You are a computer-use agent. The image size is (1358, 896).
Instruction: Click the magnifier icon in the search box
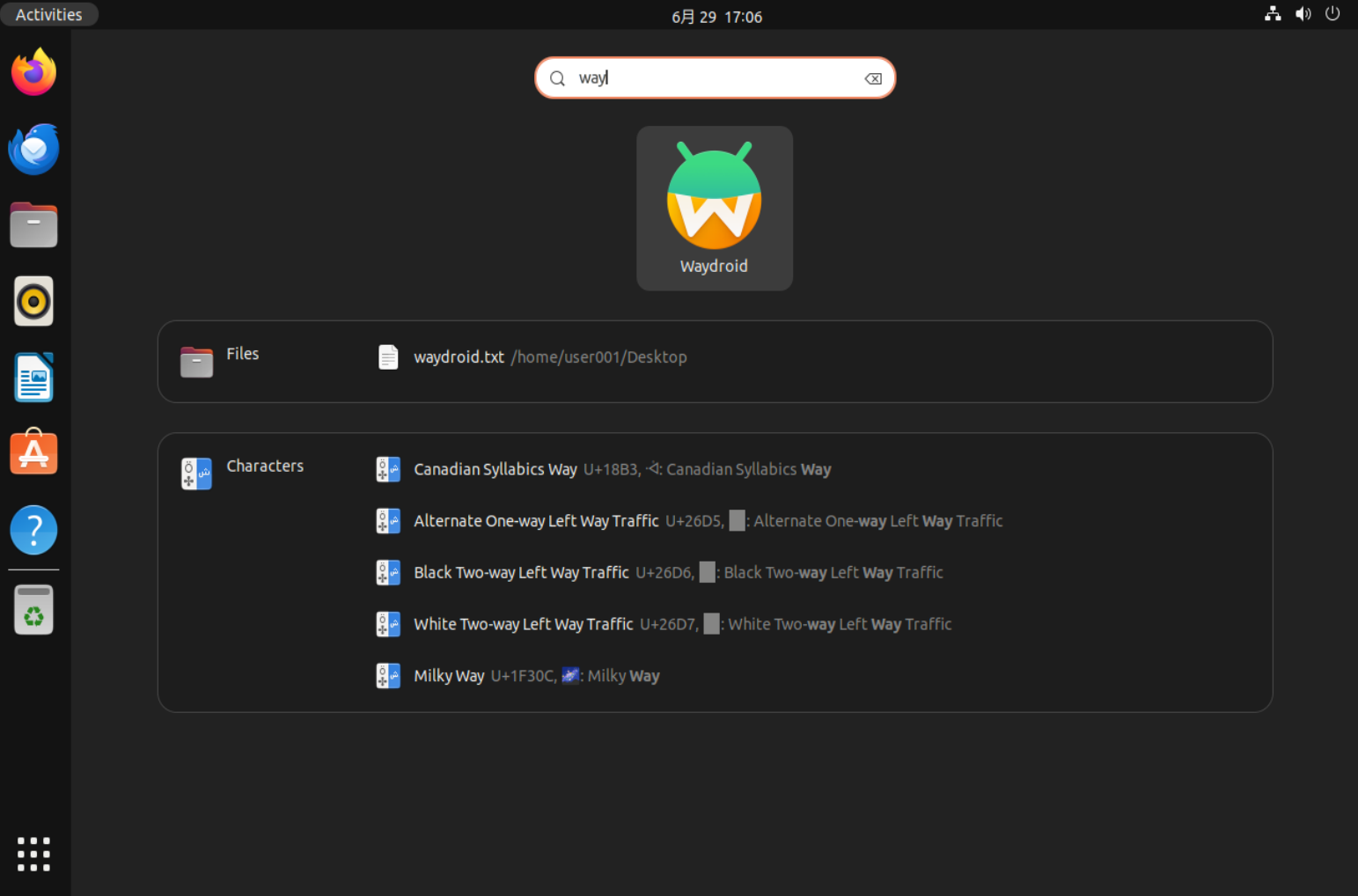[x=557, y=78]
